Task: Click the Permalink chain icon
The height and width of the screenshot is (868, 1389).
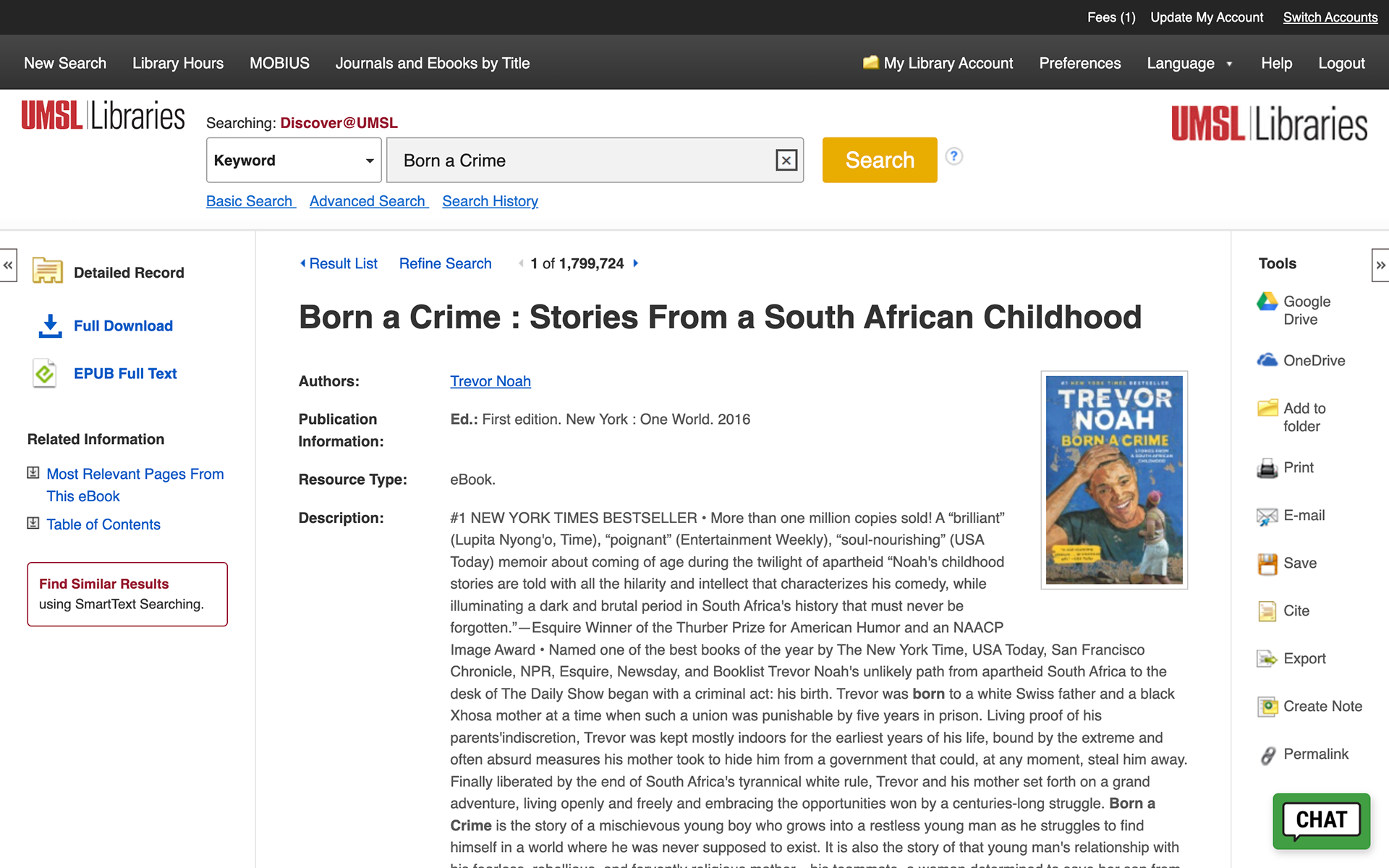Action: [x=1267, y=755]
